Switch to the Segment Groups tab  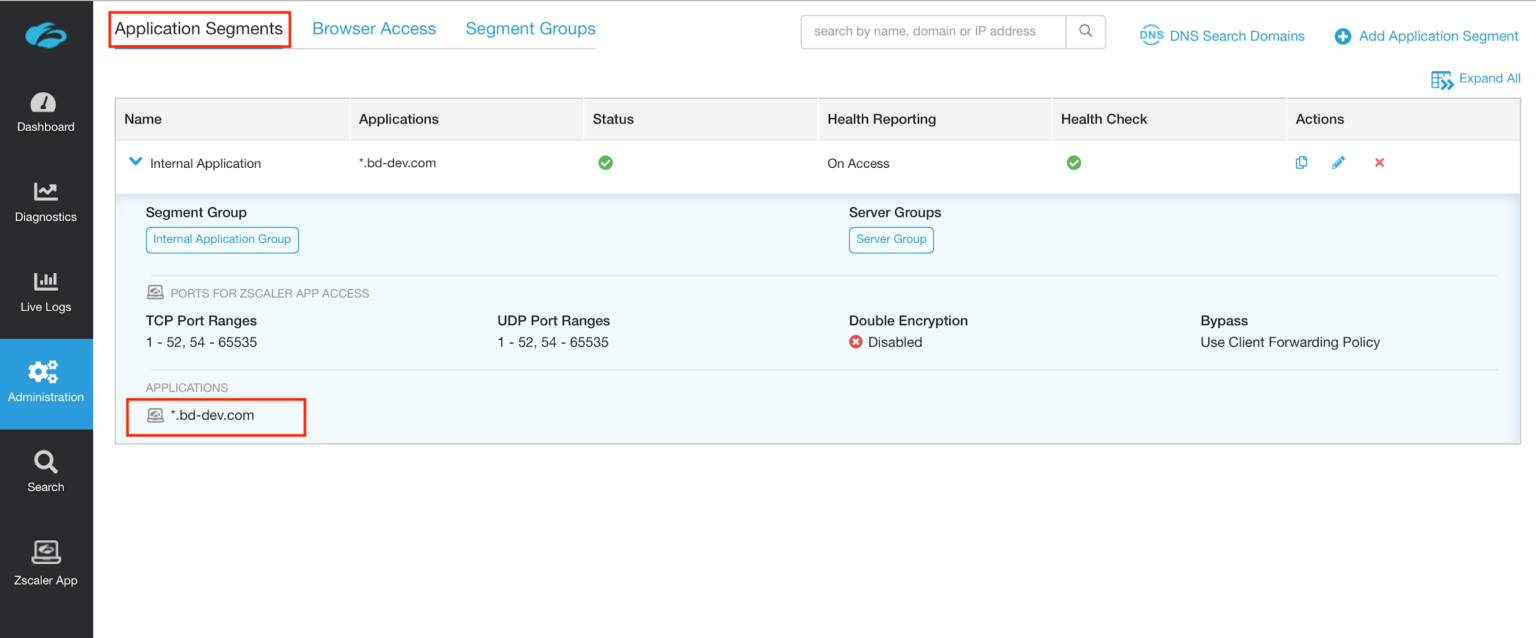click(530, 29)
